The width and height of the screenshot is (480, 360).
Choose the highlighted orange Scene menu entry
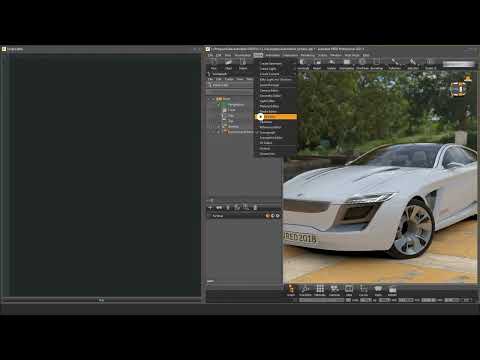pos(276,117)
